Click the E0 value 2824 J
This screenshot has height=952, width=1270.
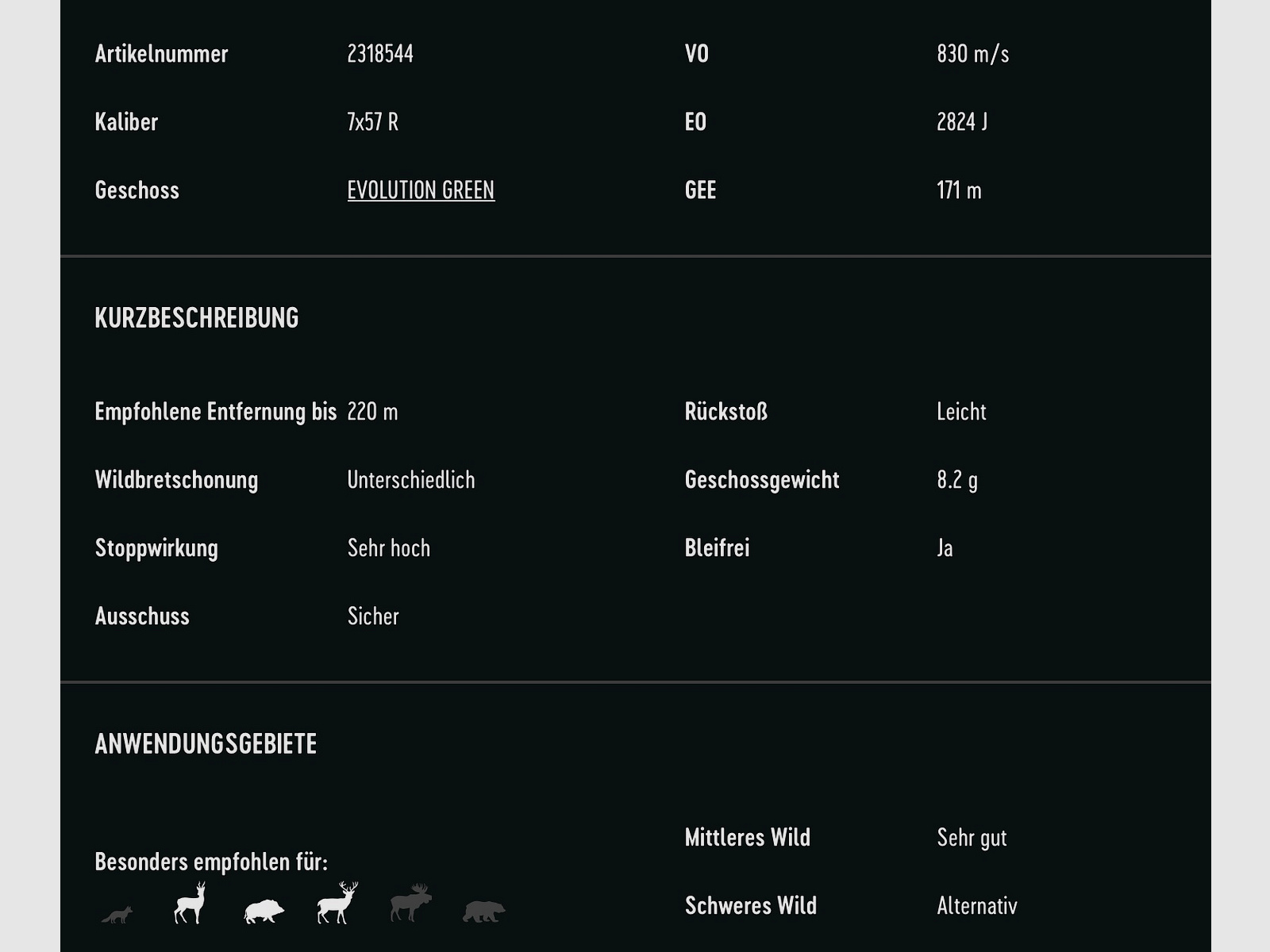pyautogui.click(x=962, y=122)
